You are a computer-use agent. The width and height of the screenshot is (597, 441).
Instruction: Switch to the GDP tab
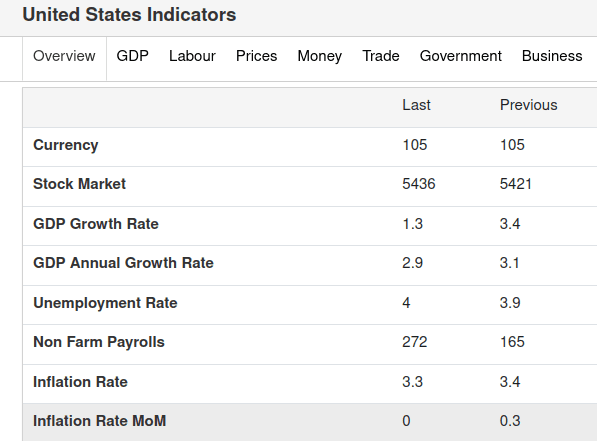click(132, 56)
